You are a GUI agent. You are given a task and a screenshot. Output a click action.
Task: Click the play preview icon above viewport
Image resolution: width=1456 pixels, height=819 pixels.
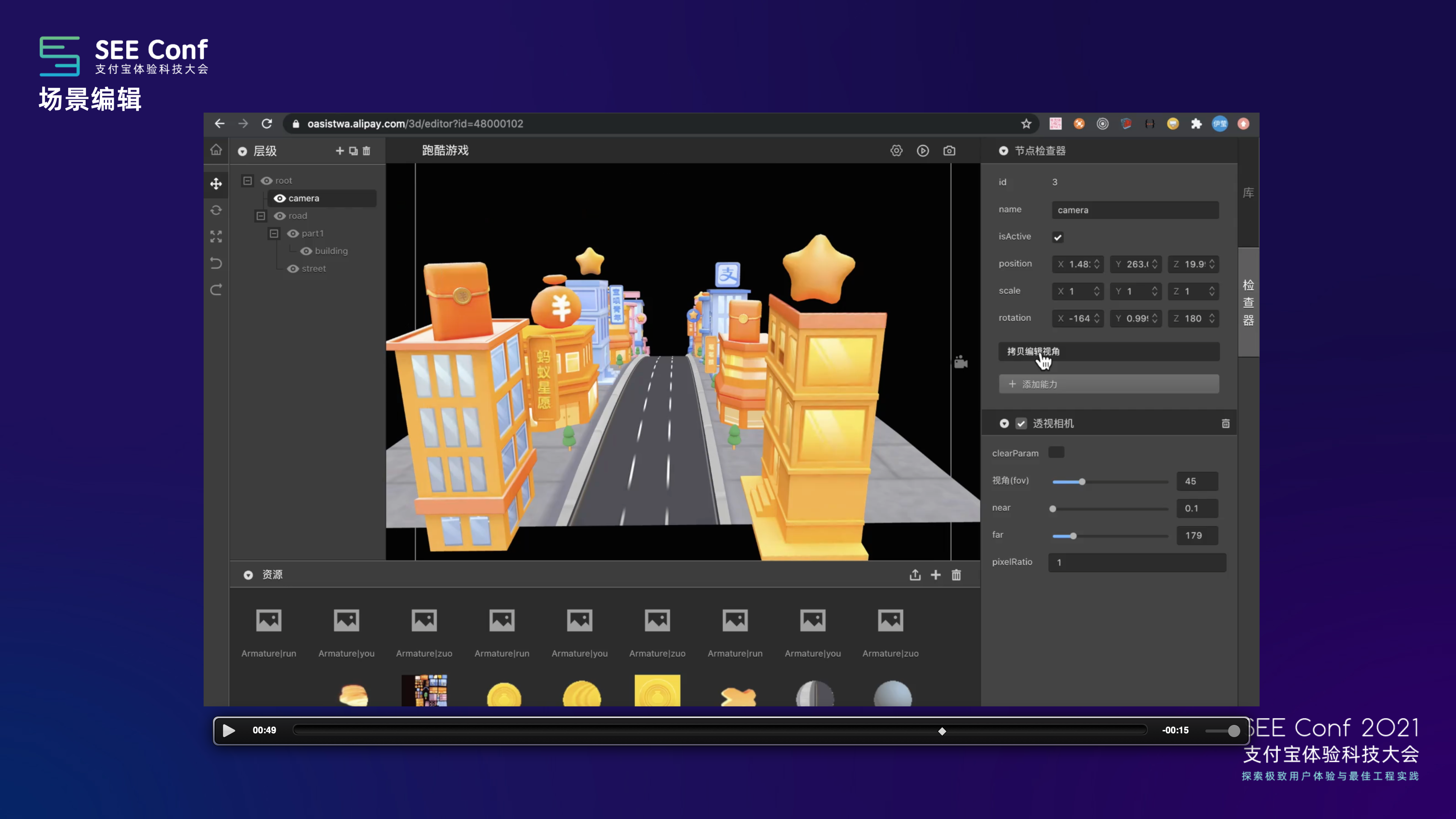[923, 151]
